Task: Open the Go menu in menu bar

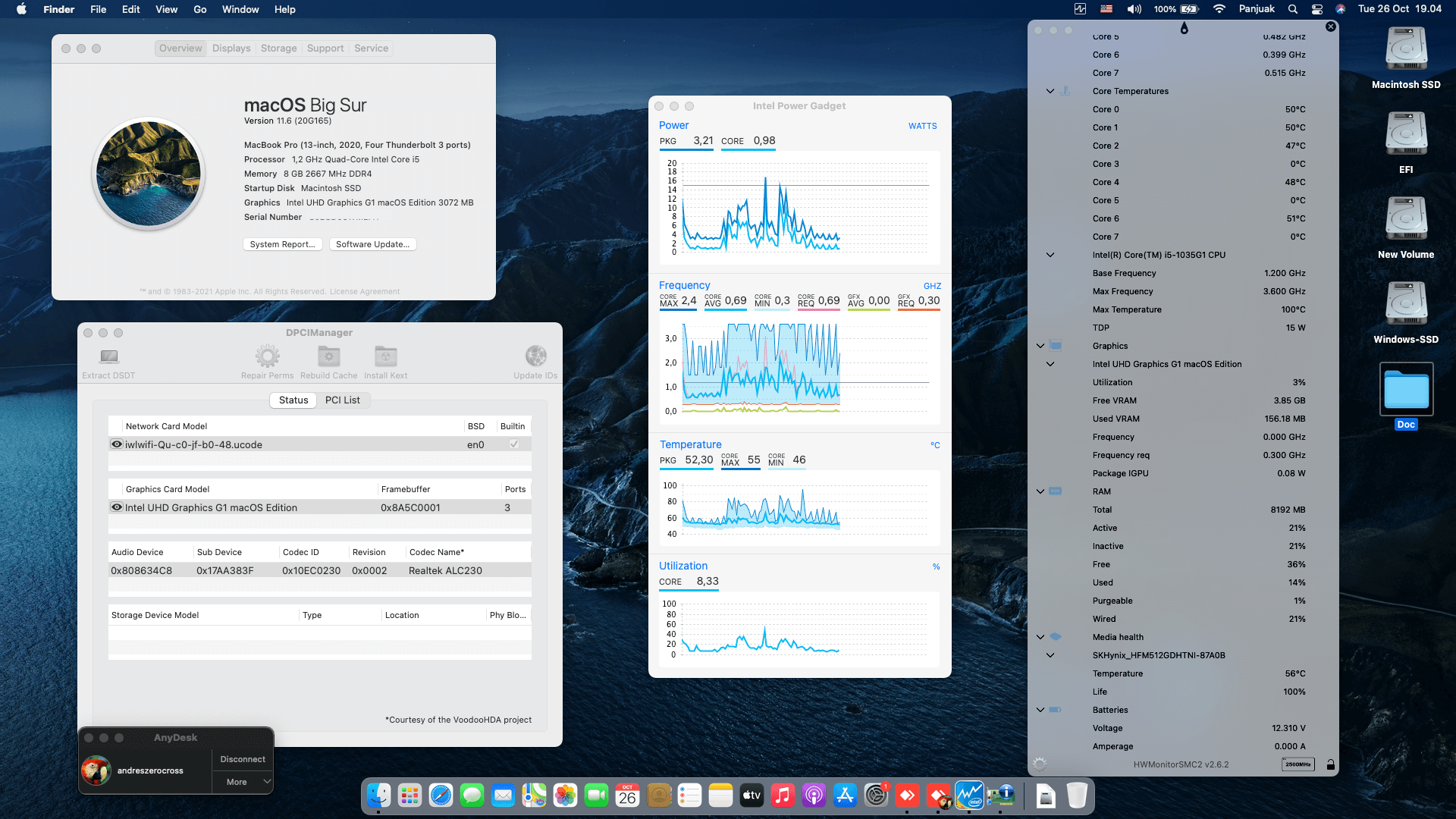Action: pos(200,9)
